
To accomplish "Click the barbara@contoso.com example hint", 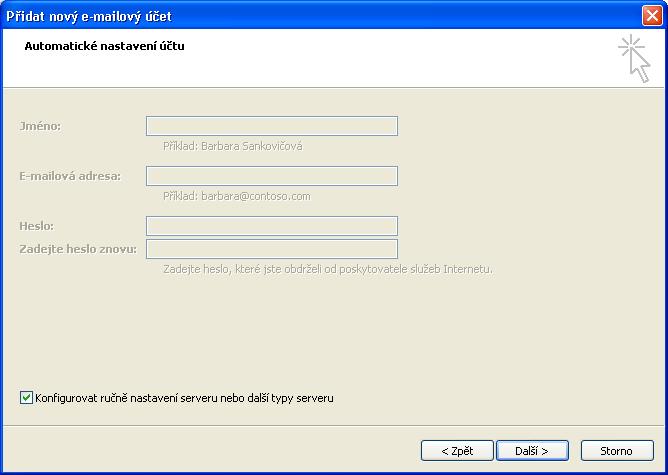I will [237, 196].
